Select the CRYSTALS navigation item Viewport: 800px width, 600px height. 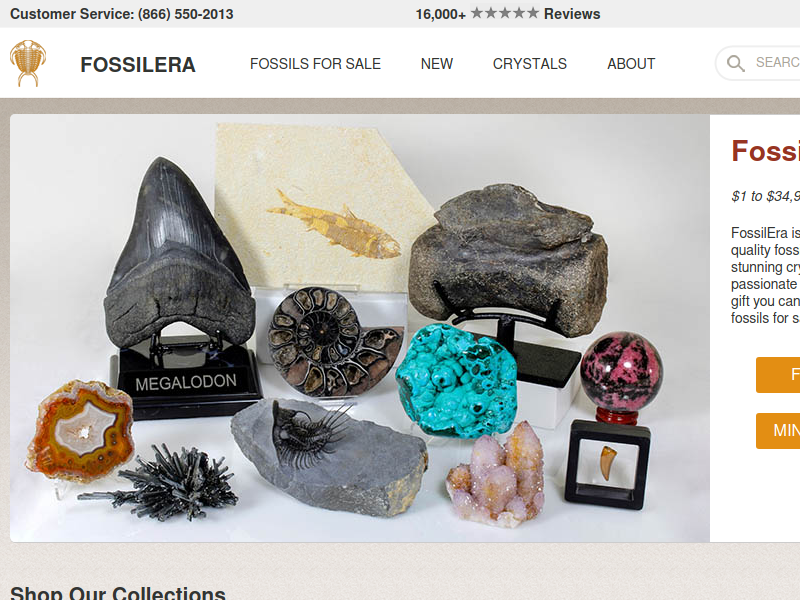click(530, 64)
